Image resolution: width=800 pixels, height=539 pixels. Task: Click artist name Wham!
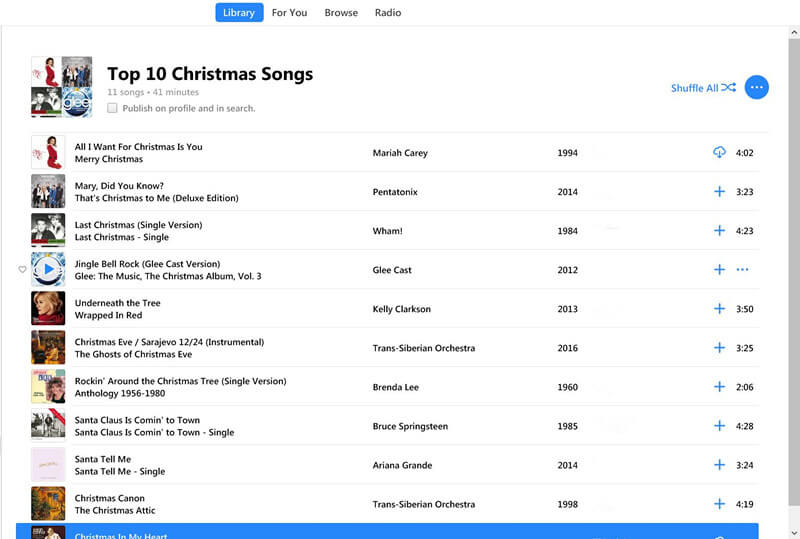387,231
